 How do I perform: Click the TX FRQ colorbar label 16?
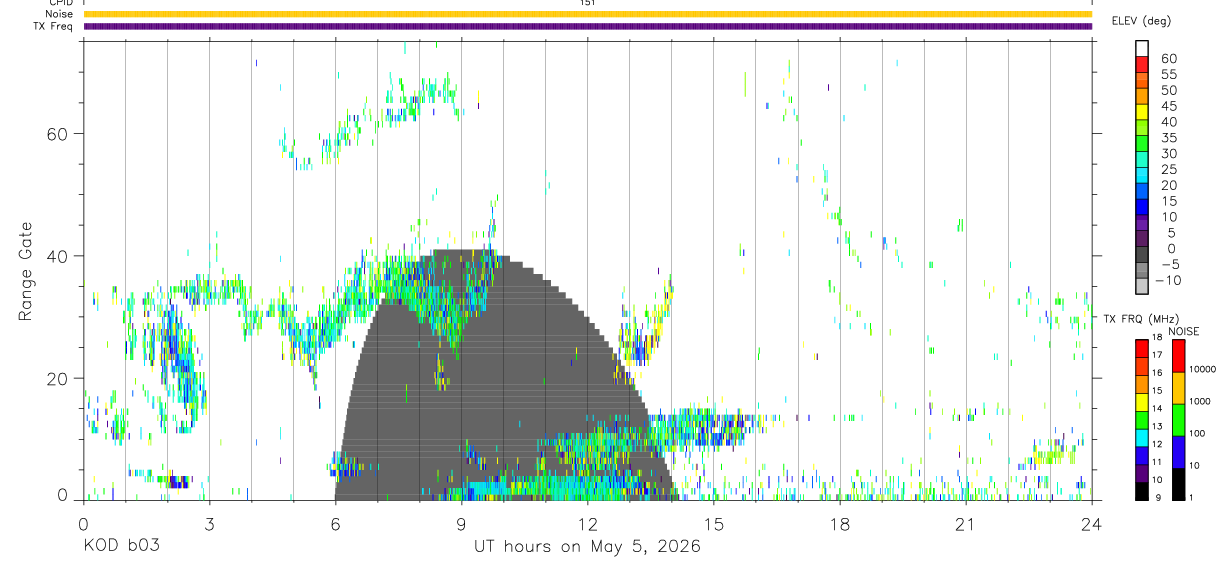point(1157,373)
